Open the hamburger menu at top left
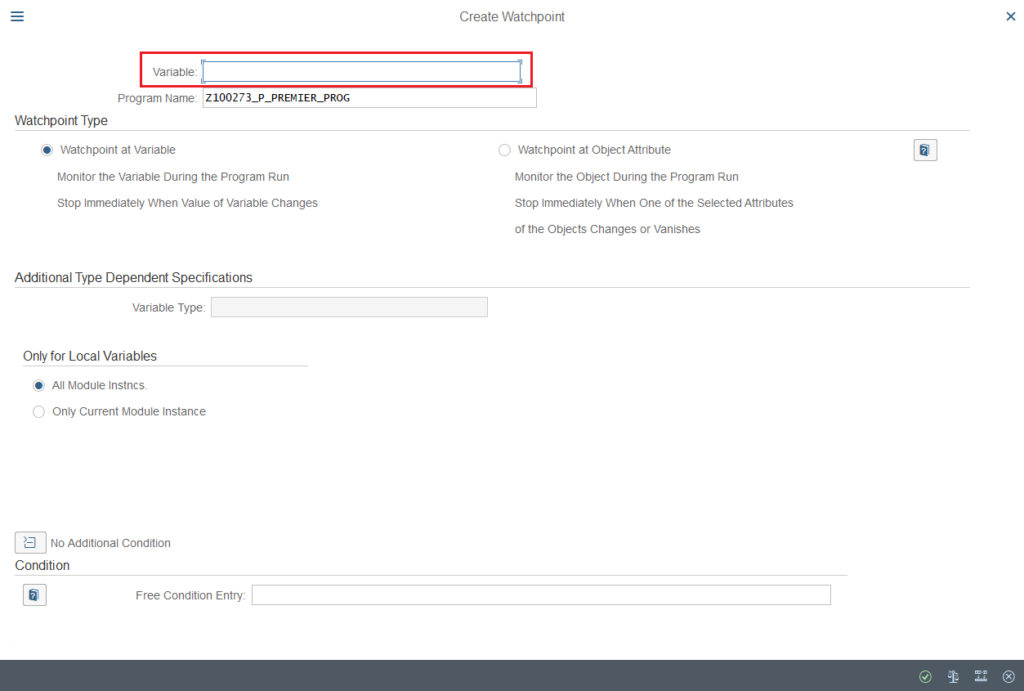Image resolution: width=1024 pixels, height=691 pixels. (x=18, y=16)
